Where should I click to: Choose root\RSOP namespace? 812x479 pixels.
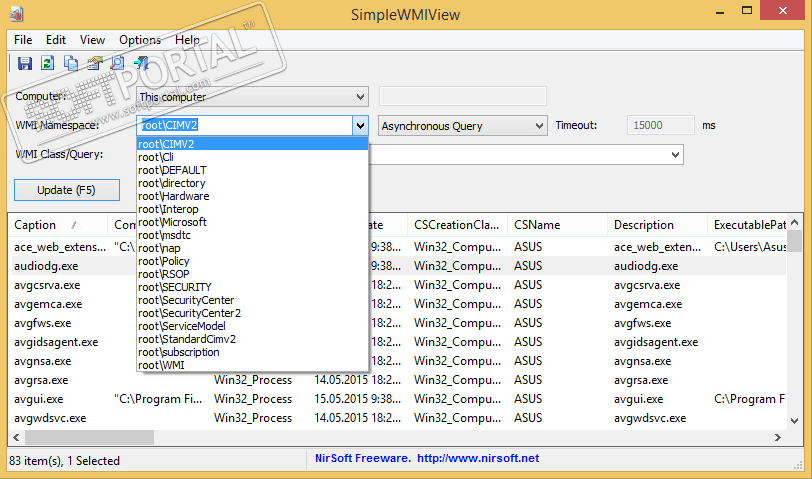tap(252, 274)
